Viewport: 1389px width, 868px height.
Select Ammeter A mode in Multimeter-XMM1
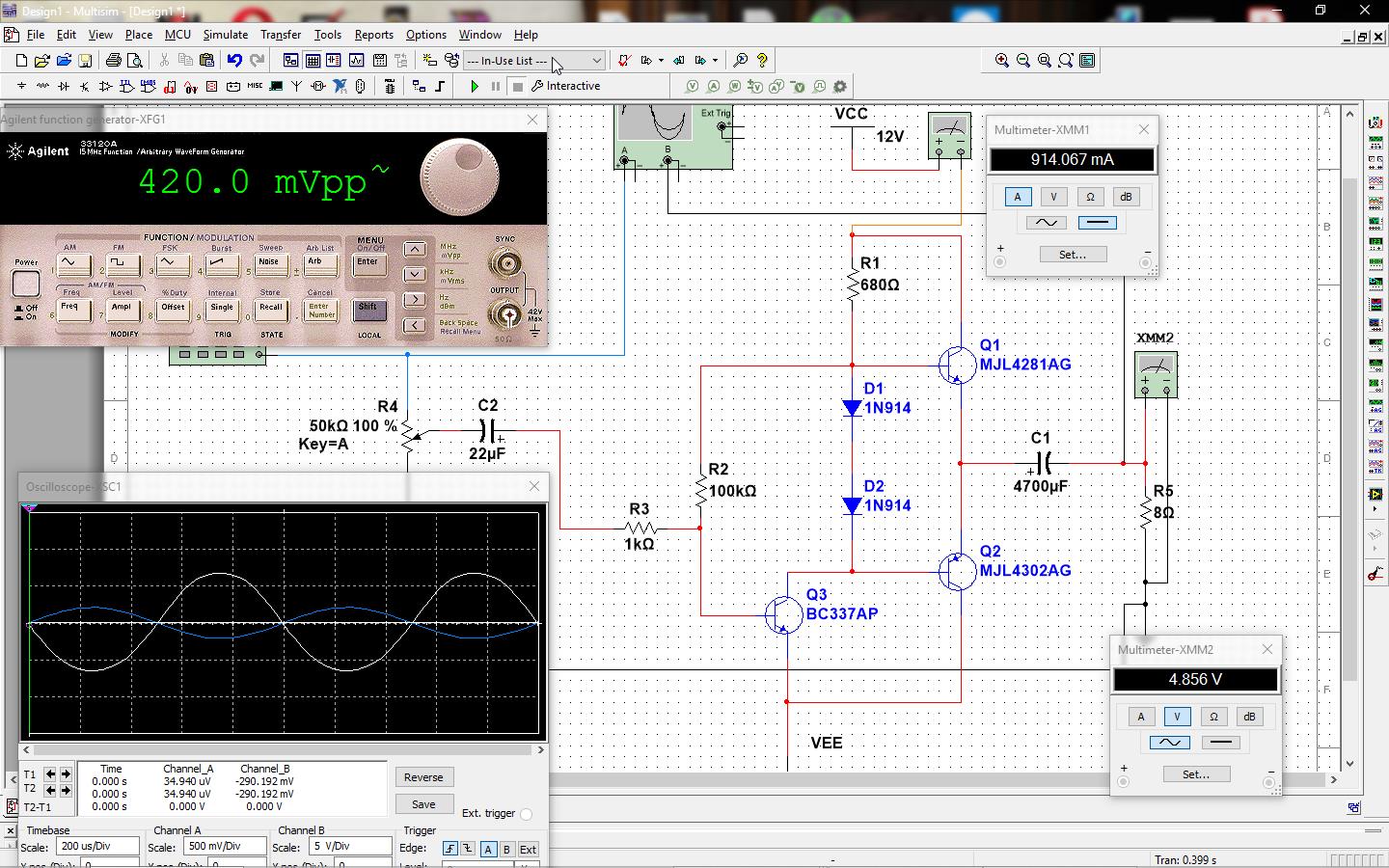[x=1018, y=197]
